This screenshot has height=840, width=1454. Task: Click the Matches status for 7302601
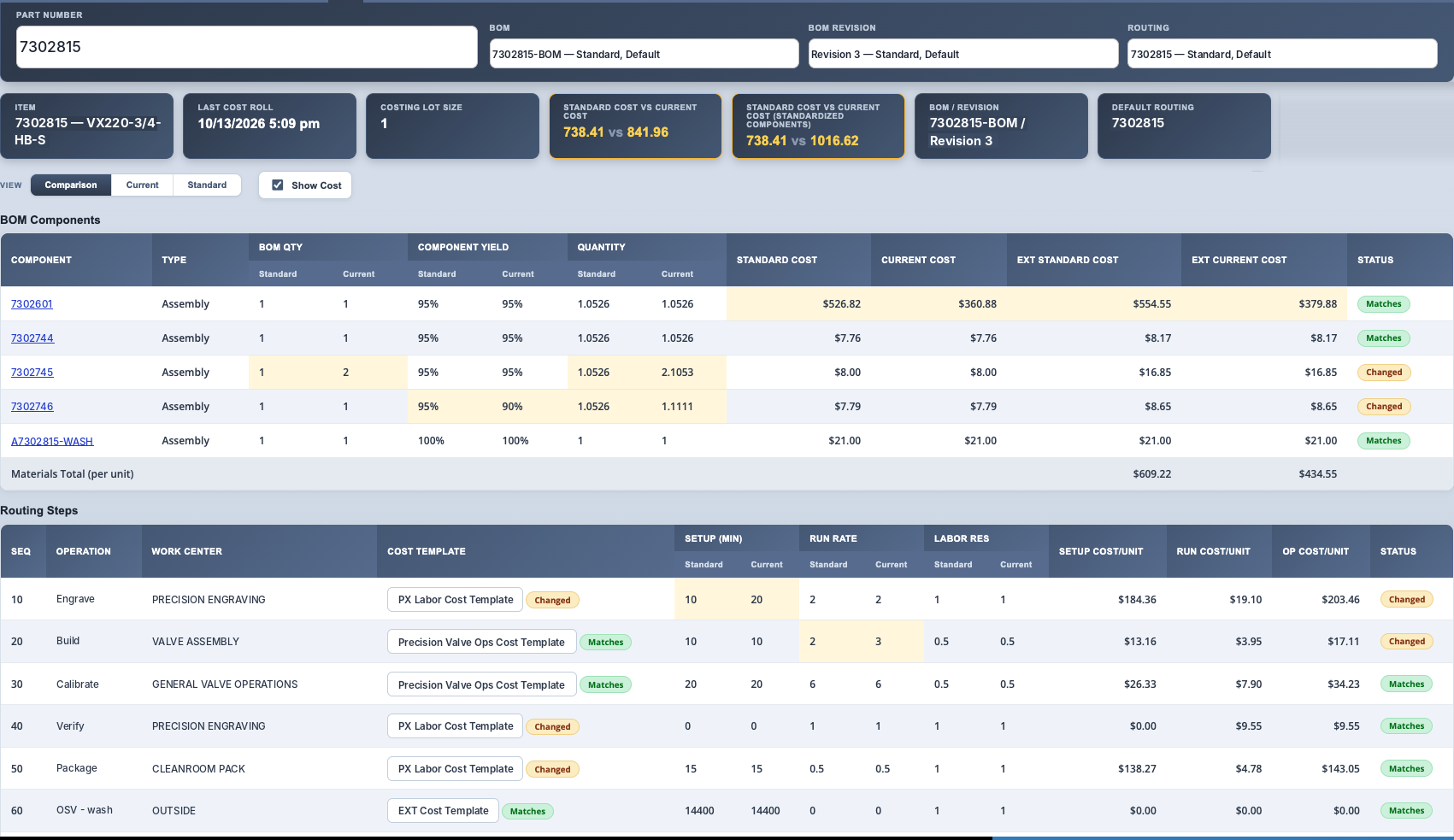pos(1383,304)
